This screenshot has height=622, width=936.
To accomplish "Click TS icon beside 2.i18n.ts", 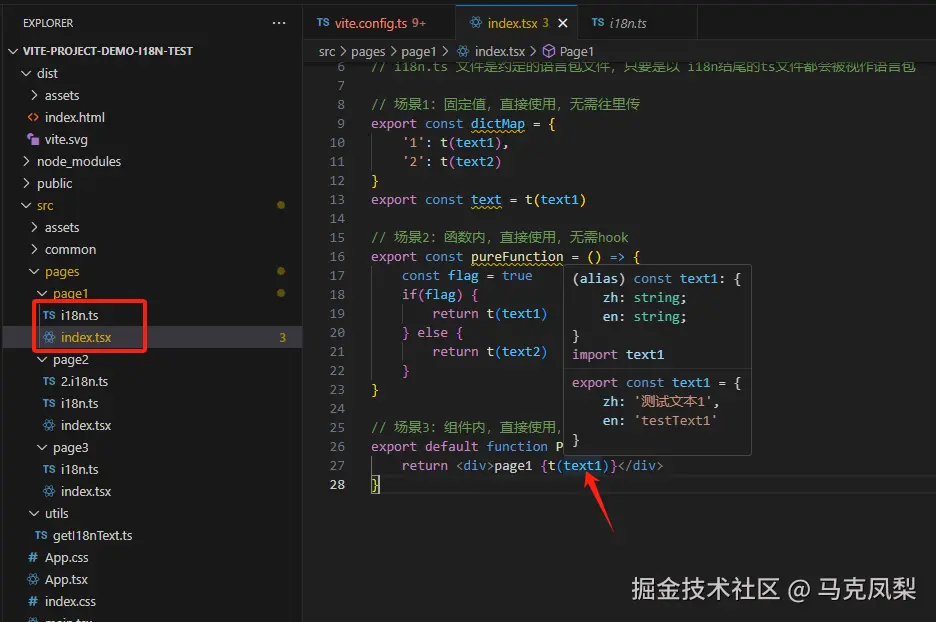I will pyautogui.click(x=49, y=381).
